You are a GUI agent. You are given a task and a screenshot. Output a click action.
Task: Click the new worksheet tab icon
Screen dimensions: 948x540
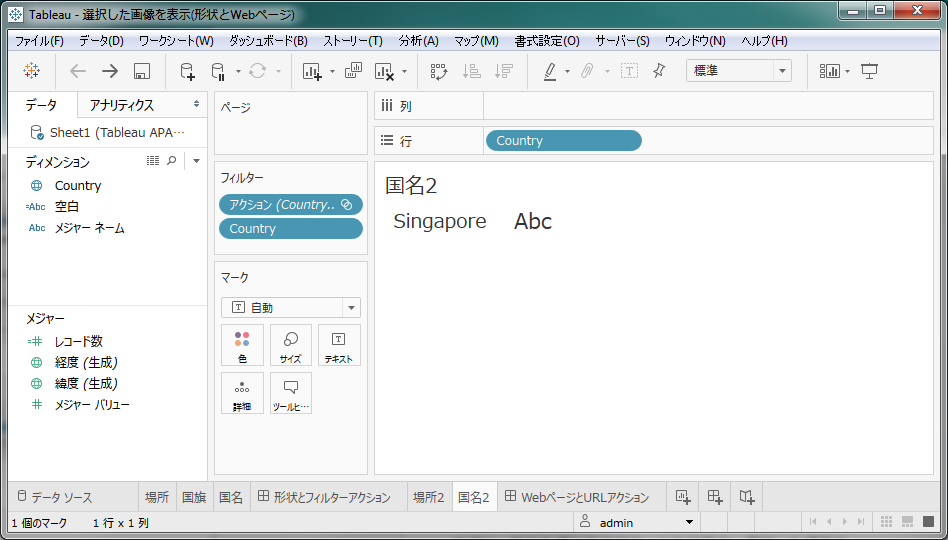(683, 497)
